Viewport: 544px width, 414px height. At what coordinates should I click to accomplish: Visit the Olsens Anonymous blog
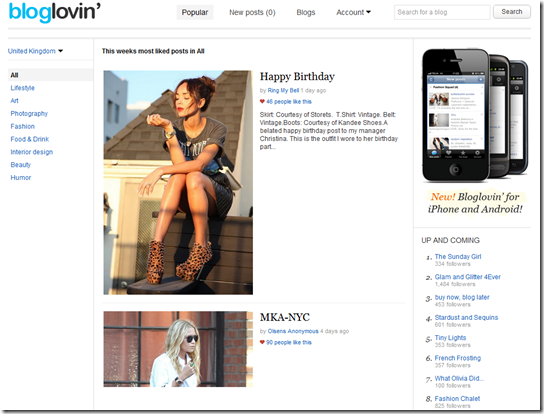(x=293, y=331)
